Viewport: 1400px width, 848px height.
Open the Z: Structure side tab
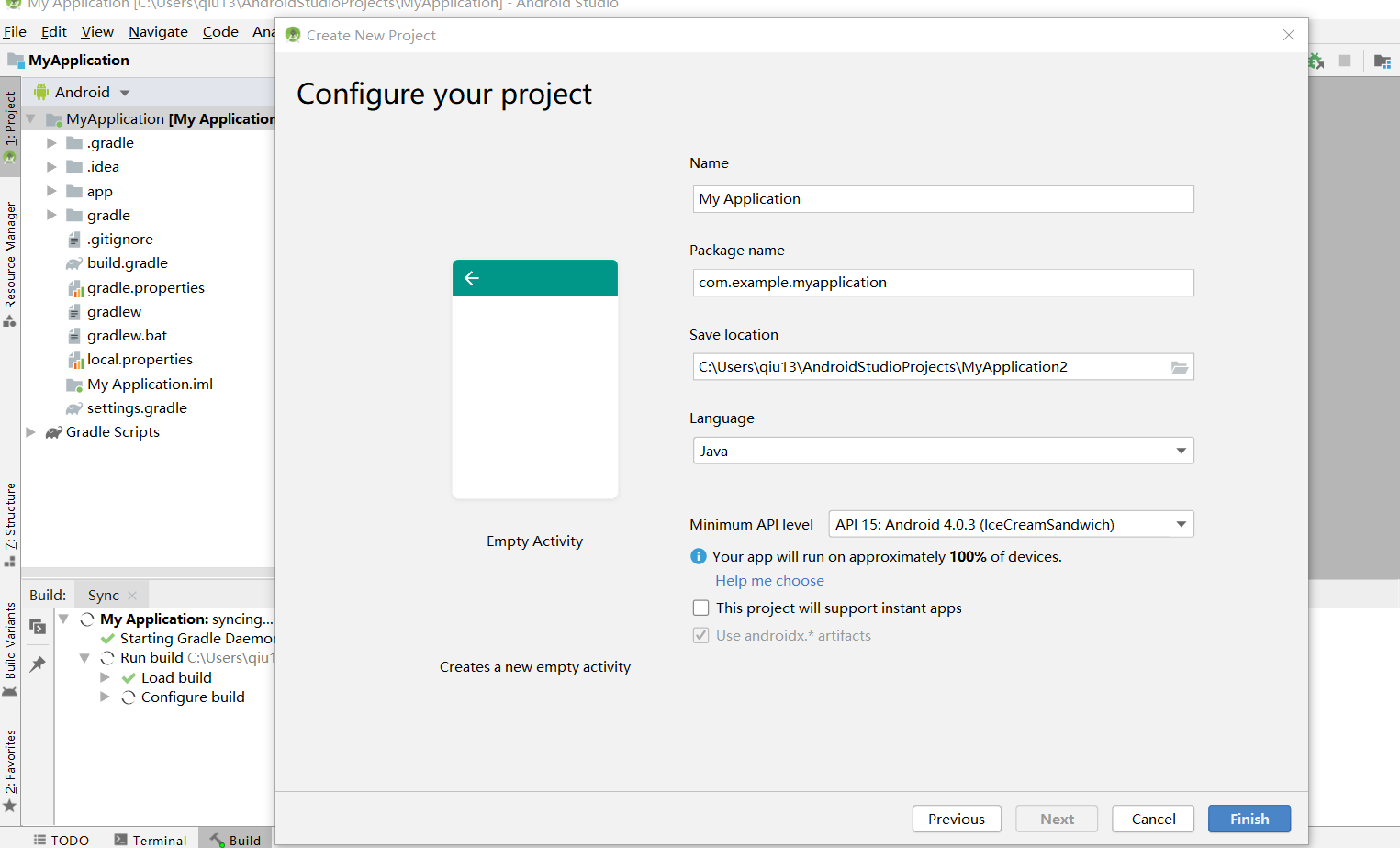coord(10,524)
